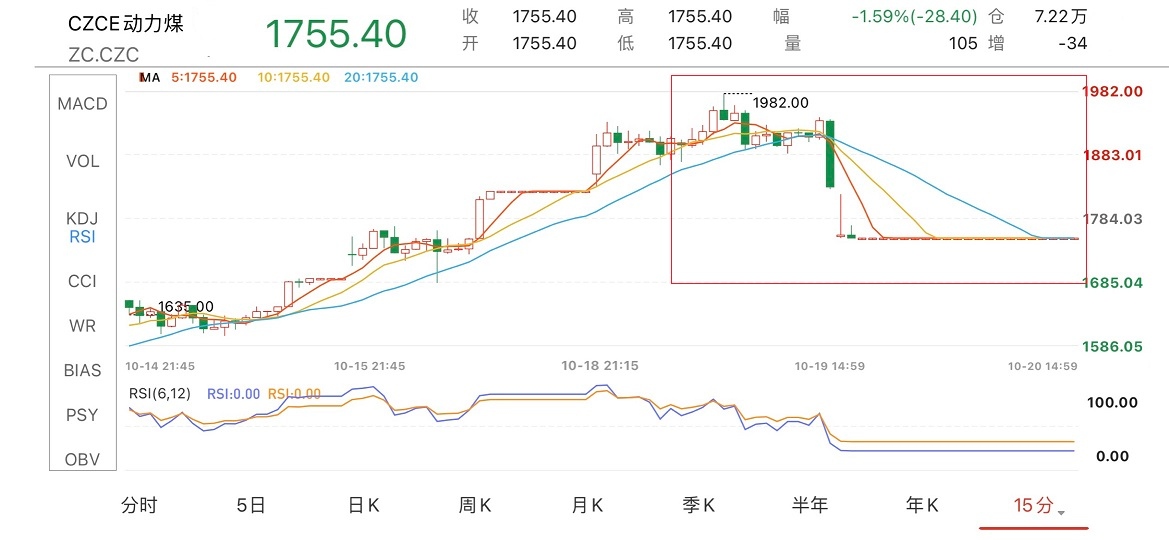
Task: Switch indicator to VOL
Action: click(82, 161)
